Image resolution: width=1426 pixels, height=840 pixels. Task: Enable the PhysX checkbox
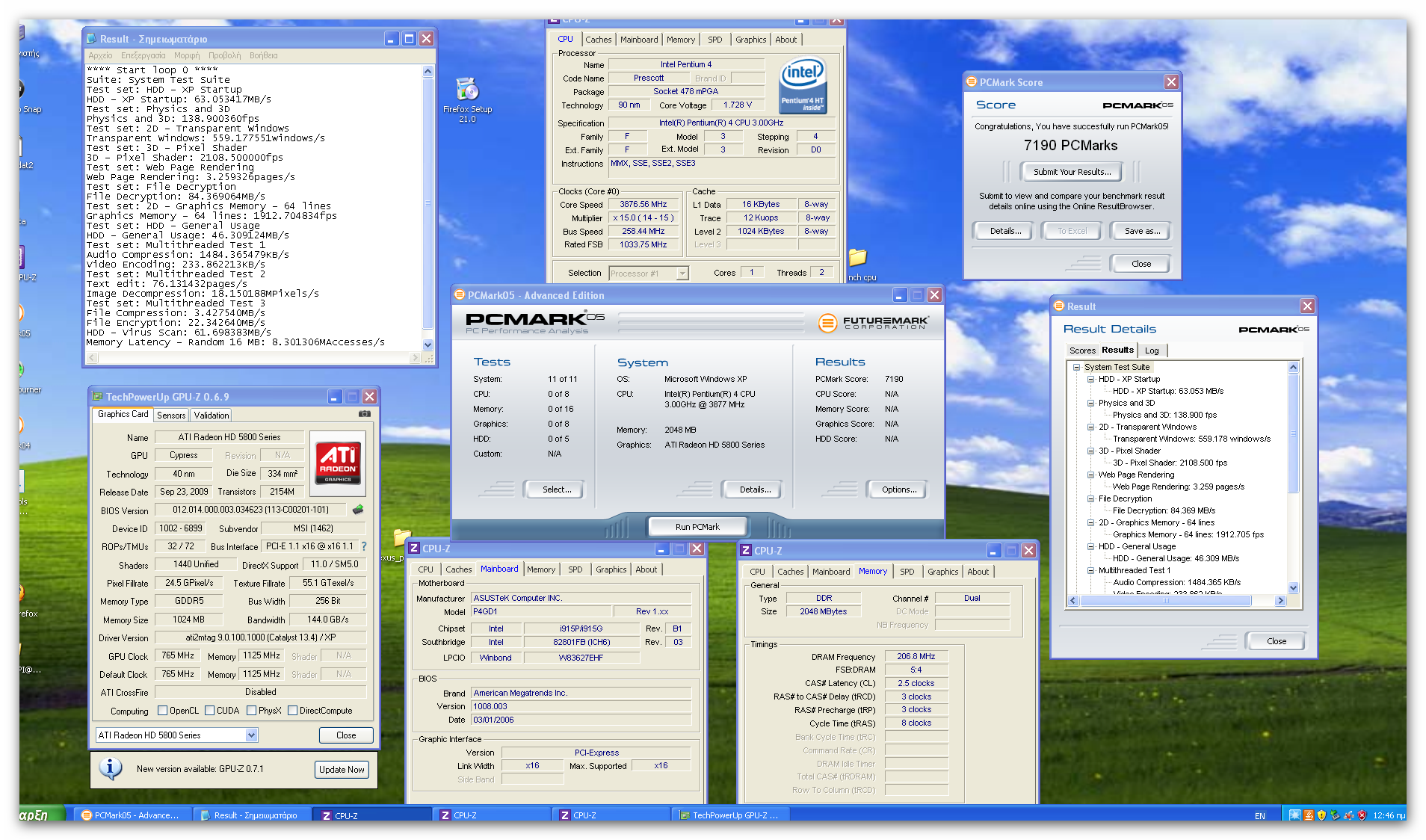251,711
